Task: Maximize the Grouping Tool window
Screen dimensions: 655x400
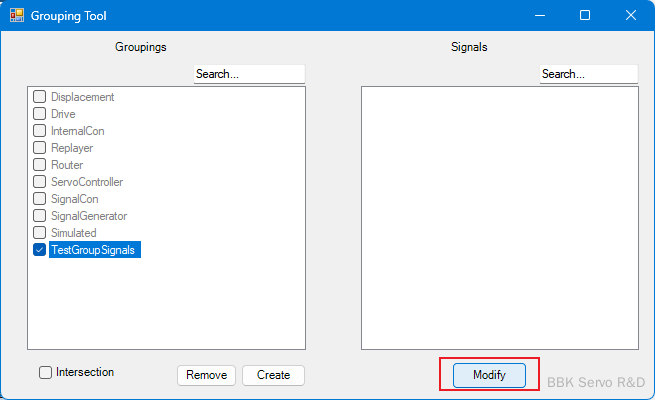Action: coord(585,16)
